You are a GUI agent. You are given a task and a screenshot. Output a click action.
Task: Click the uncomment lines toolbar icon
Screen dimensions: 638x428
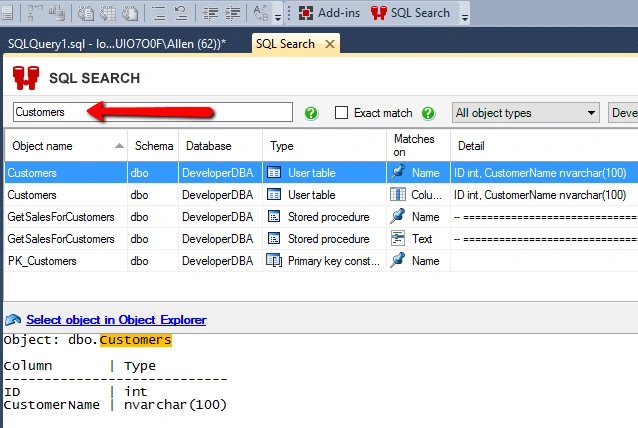181,13
